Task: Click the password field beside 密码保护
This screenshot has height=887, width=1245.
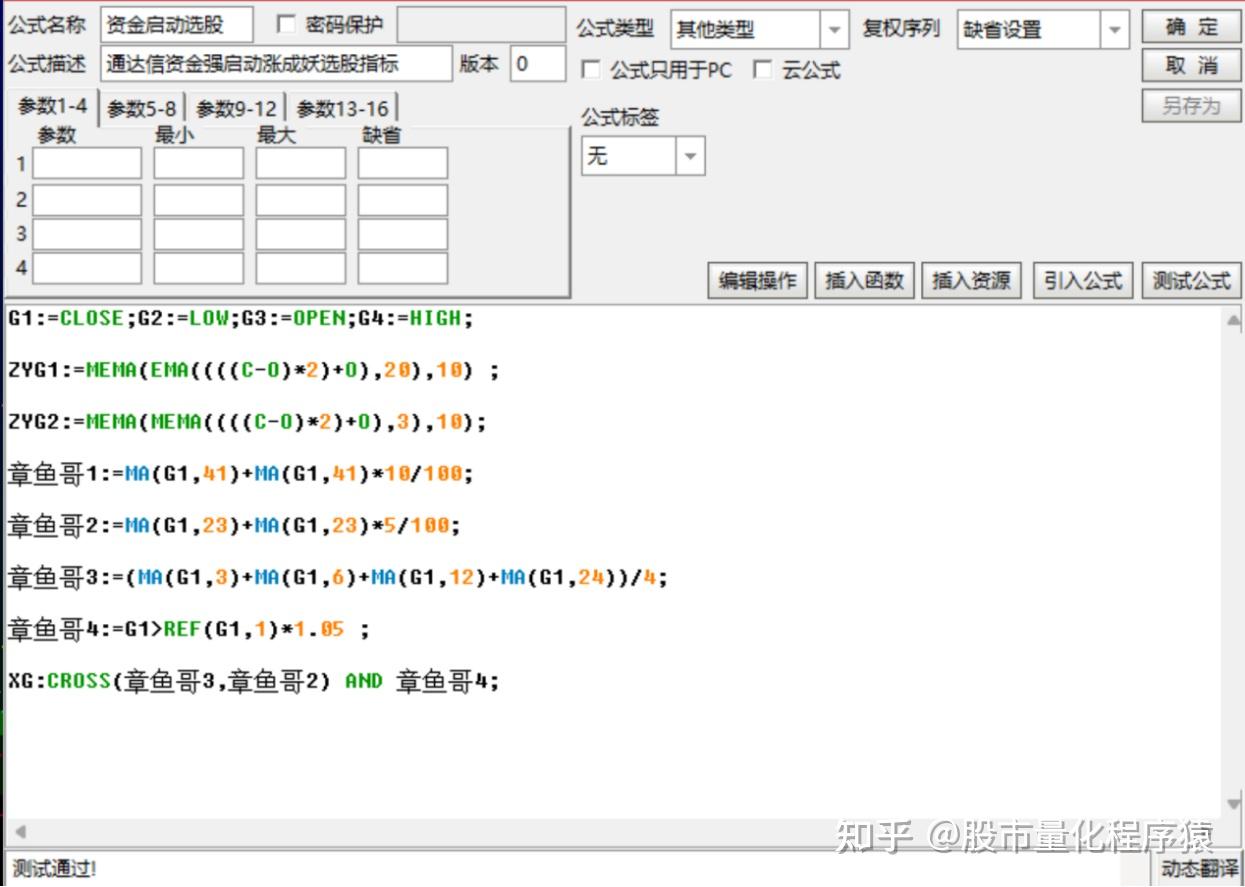Action: coord(481,25)
